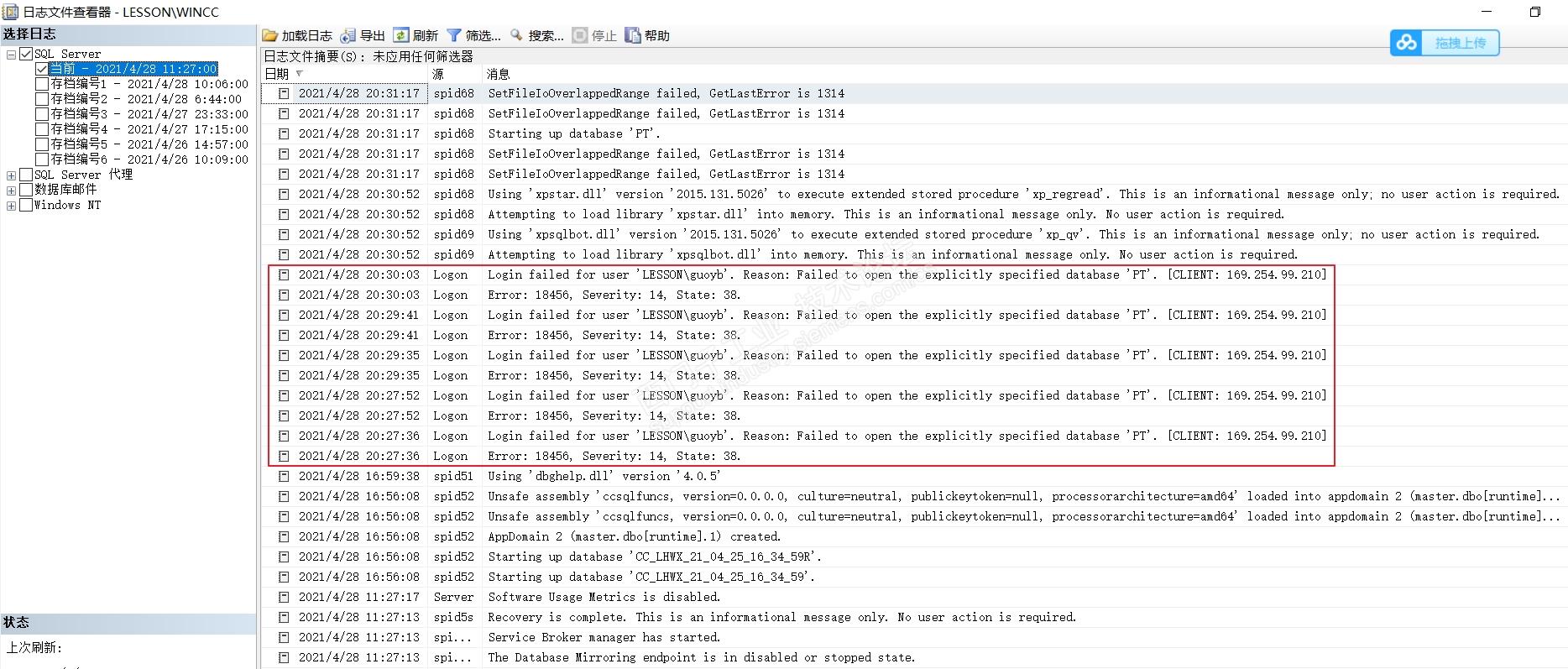Select the Windows NT tree label
The width and height of the screenshot is (1568, 669).
[67, 205]
